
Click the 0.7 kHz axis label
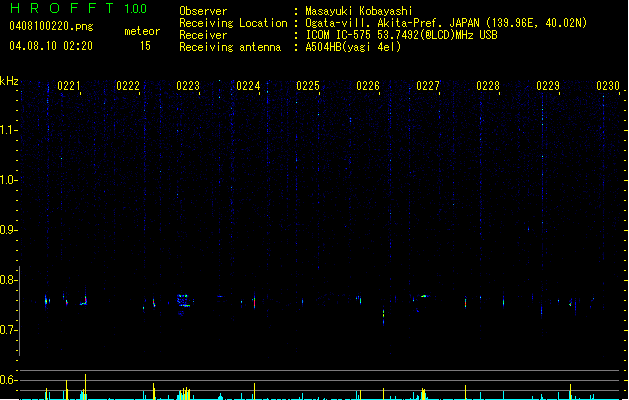(8, 330)
